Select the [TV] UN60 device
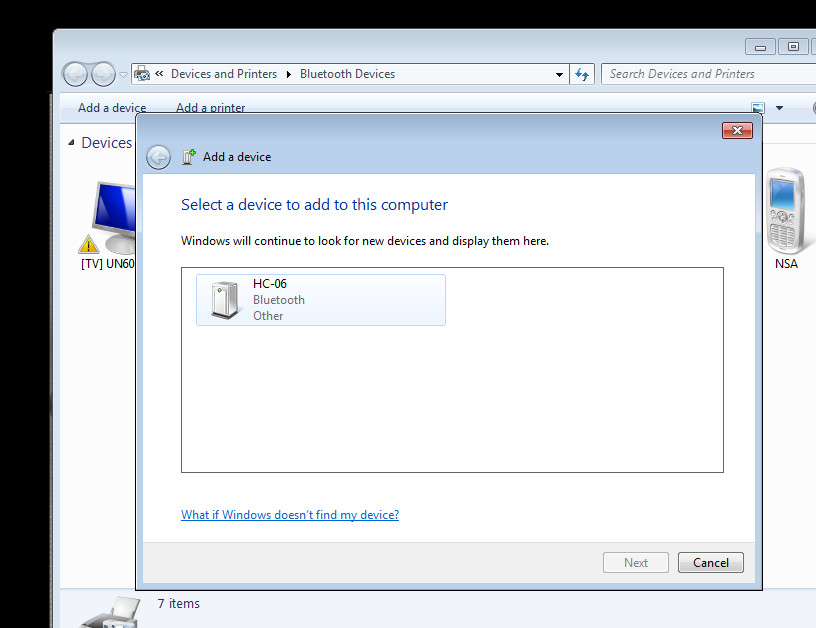Image resolution: width=816 pixels, height=628 pixels. pyautogui.click(x=108, y=226)
